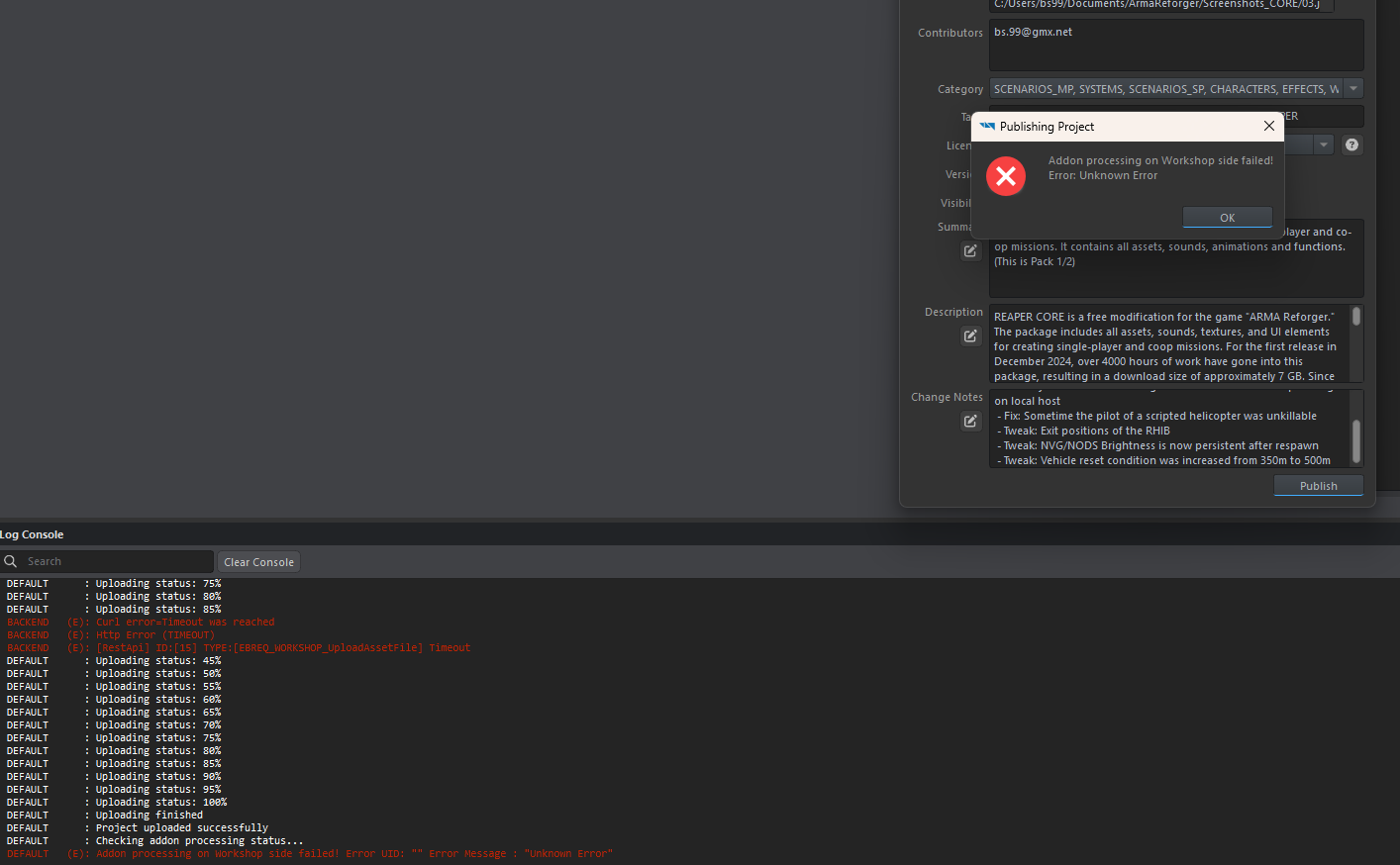Click the Publishing Project dialog title icon
This screenshot has width=1400, height=865.
click(x=987, y=126)
